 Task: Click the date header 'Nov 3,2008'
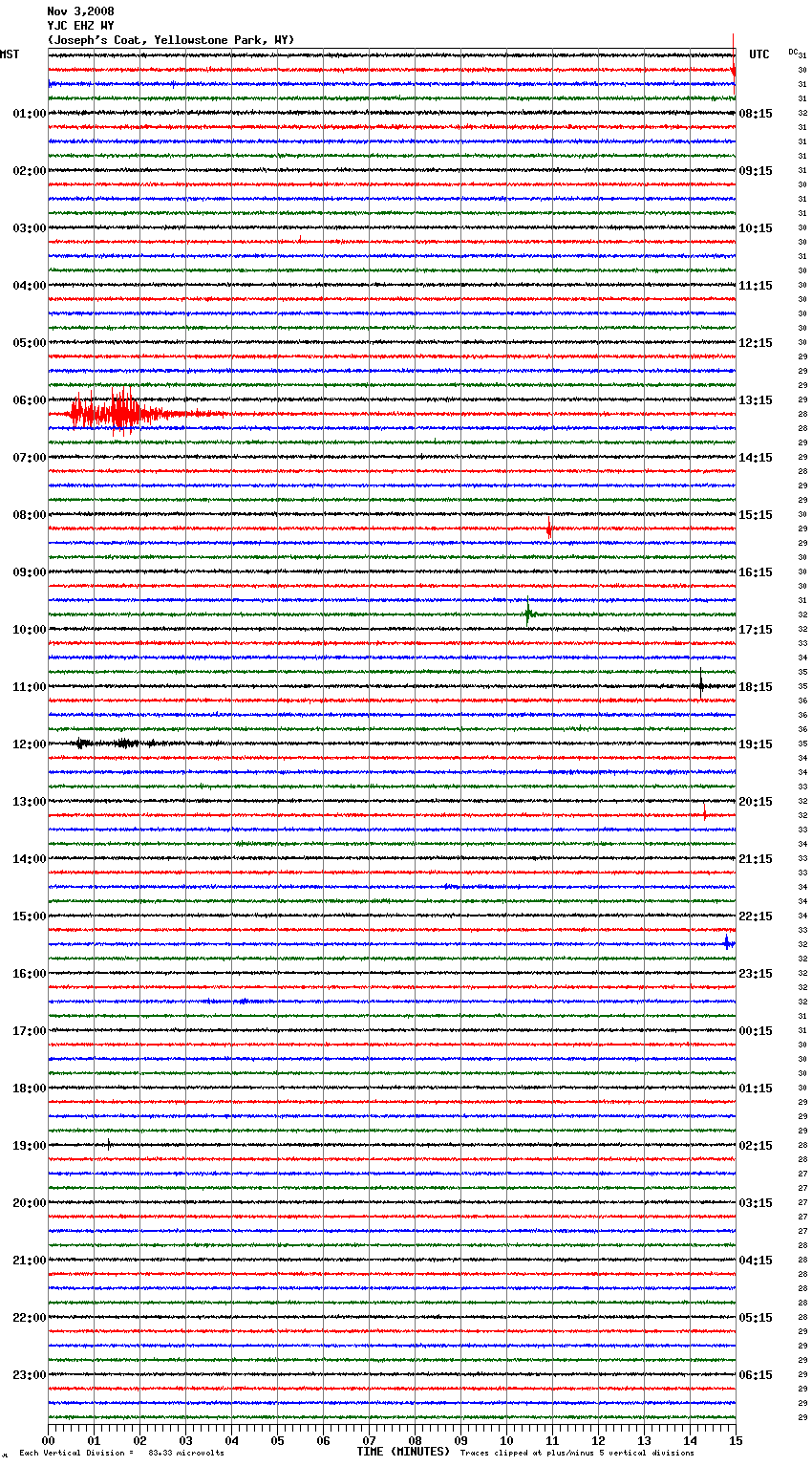(x=80, y=11)
